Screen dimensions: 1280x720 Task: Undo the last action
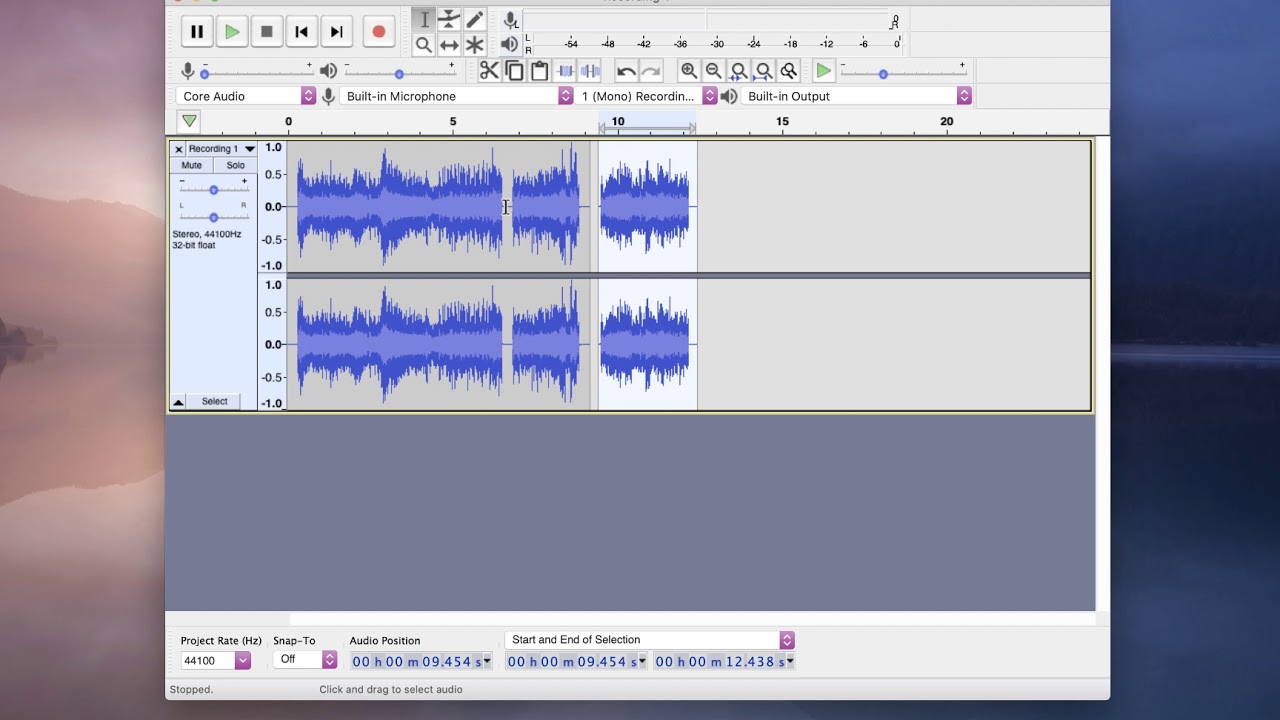point(626,71)
